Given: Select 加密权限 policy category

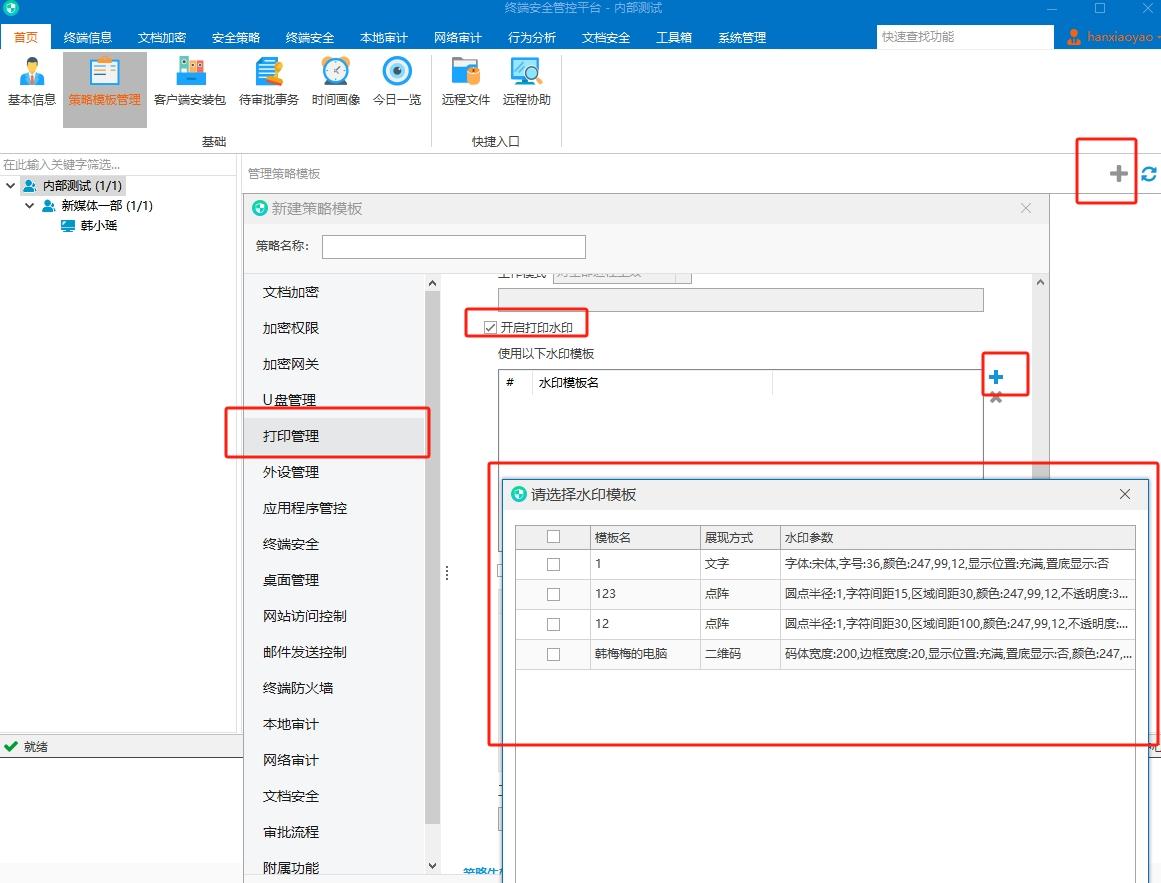Looking at the screenshot, I should pos(335,328).
